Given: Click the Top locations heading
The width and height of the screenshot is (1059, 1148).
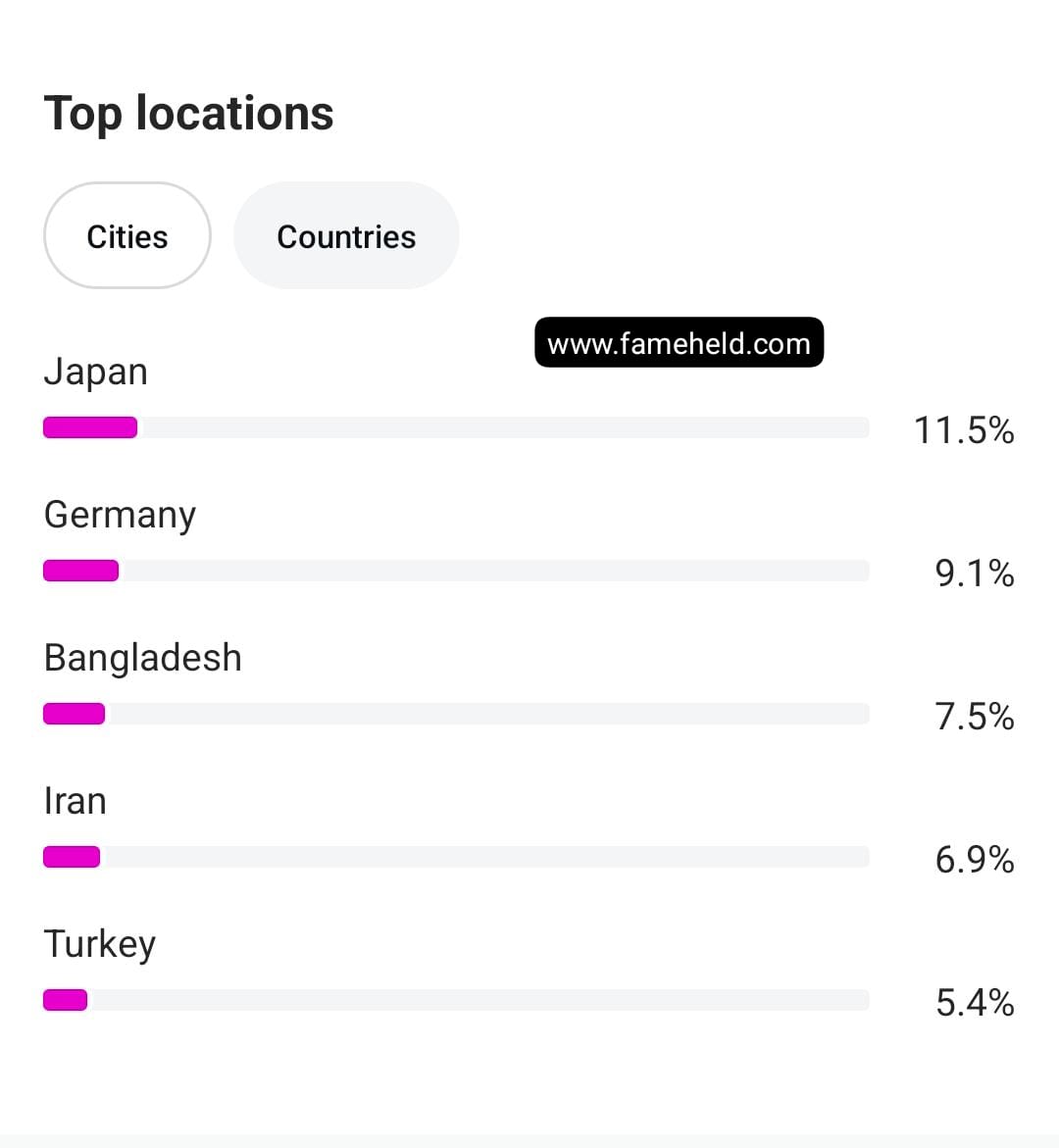Looking at the screenshot, I should point(188,112).
